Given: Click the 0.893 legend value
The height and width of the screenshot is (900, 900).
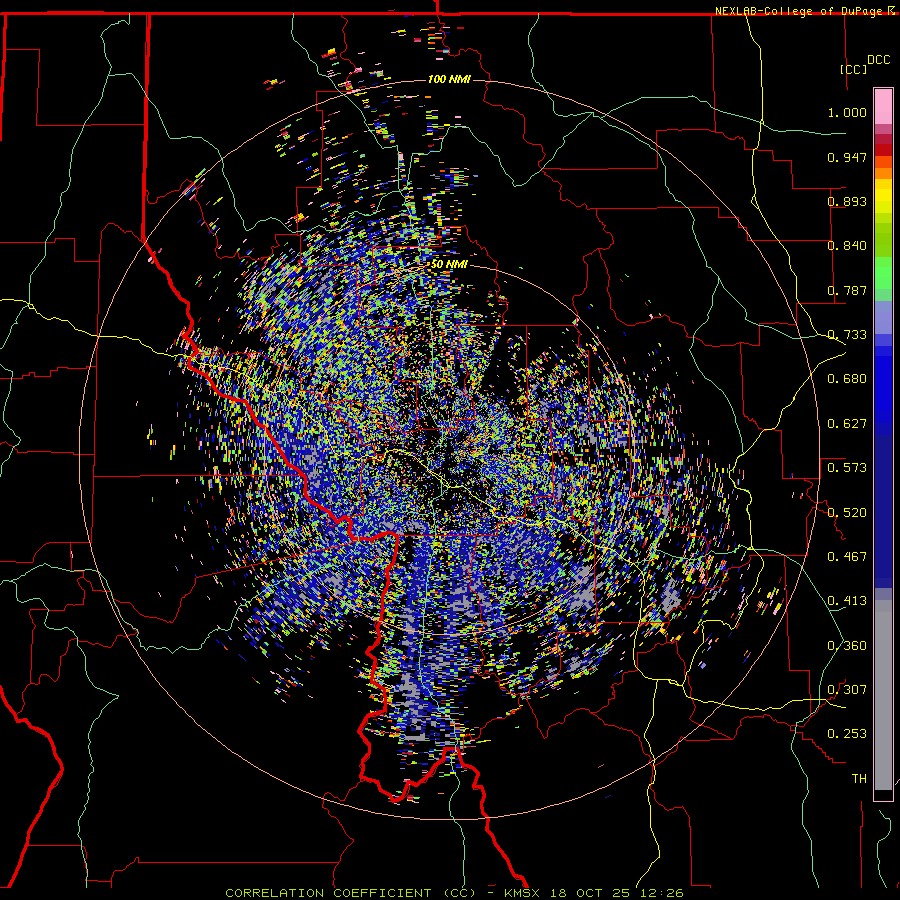Looking at the screenshot, I should 847,201.
